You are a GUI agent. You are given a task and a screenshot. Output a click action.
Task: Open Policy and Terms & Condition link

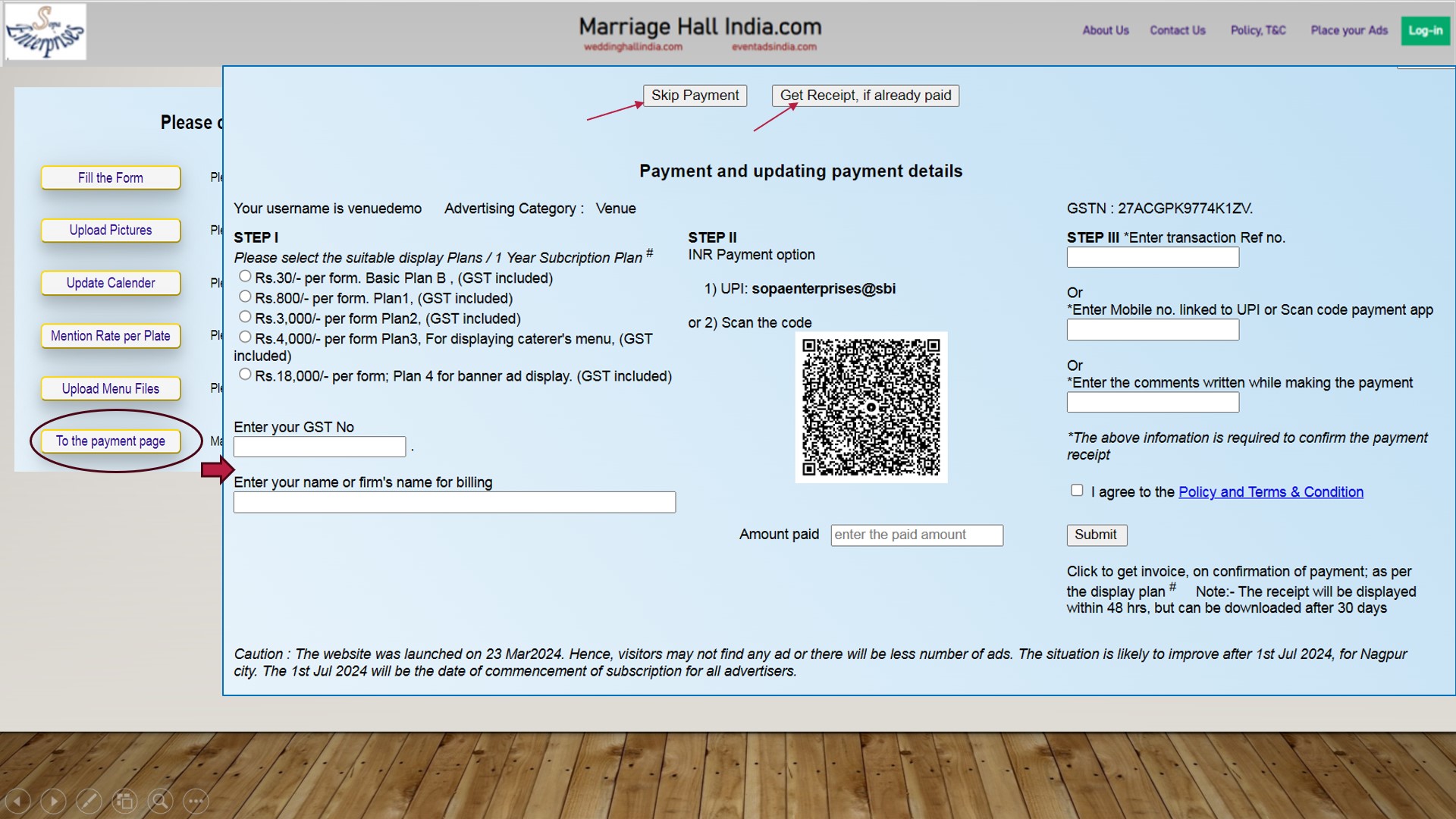pyautogui.click(x=1271, y=492)
